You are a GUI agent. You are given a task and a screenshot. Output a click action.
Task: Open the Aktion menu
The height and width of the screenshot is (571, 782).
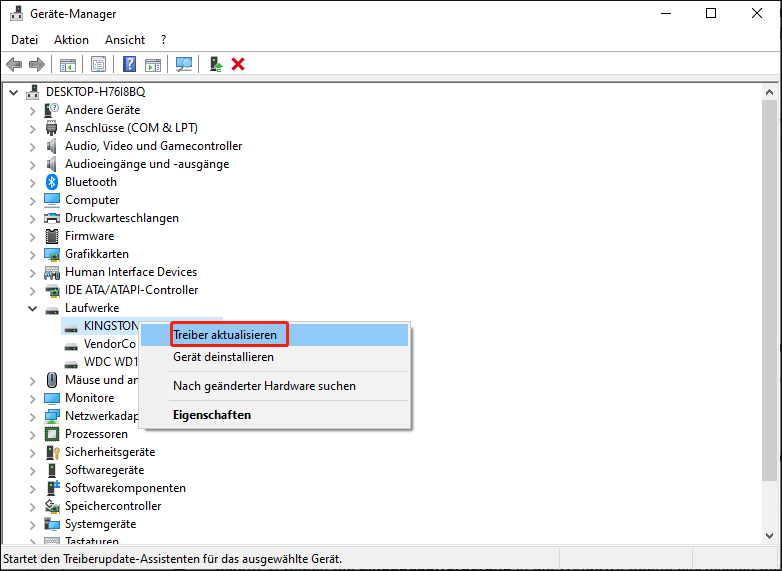(x=71, y=40)
